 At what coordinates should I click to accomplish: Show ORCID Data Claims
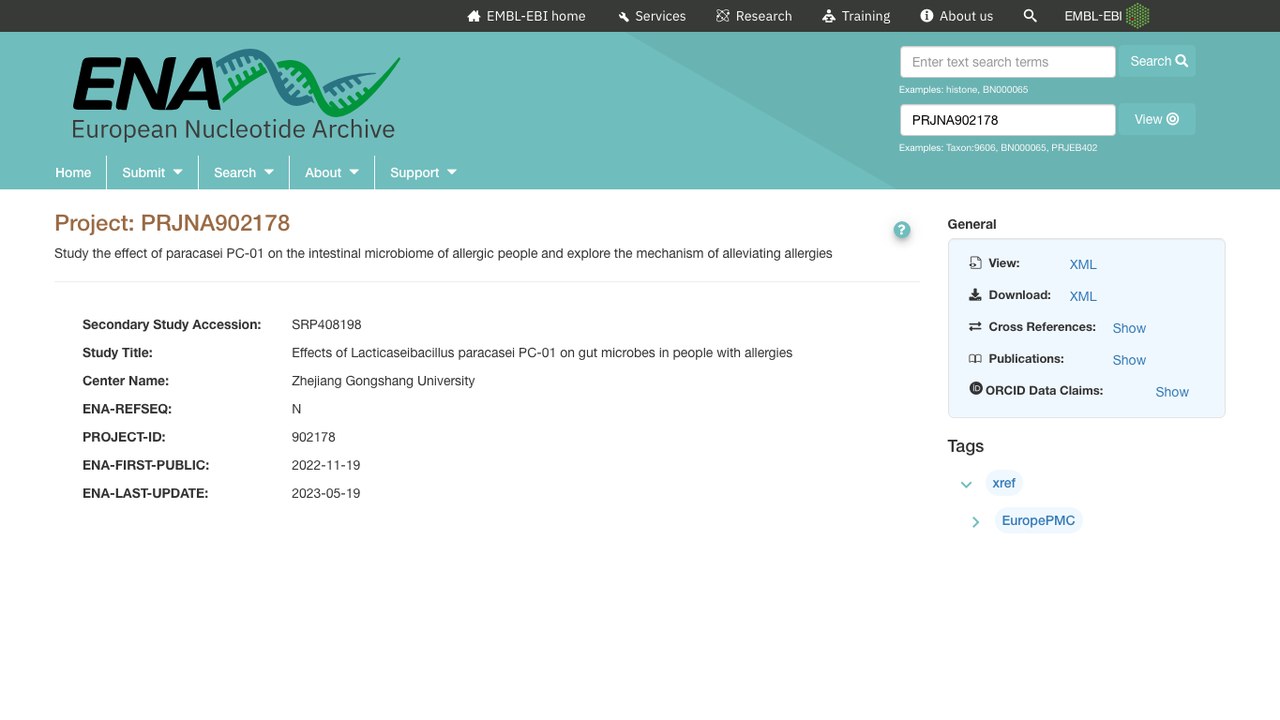click(1172, 392)
